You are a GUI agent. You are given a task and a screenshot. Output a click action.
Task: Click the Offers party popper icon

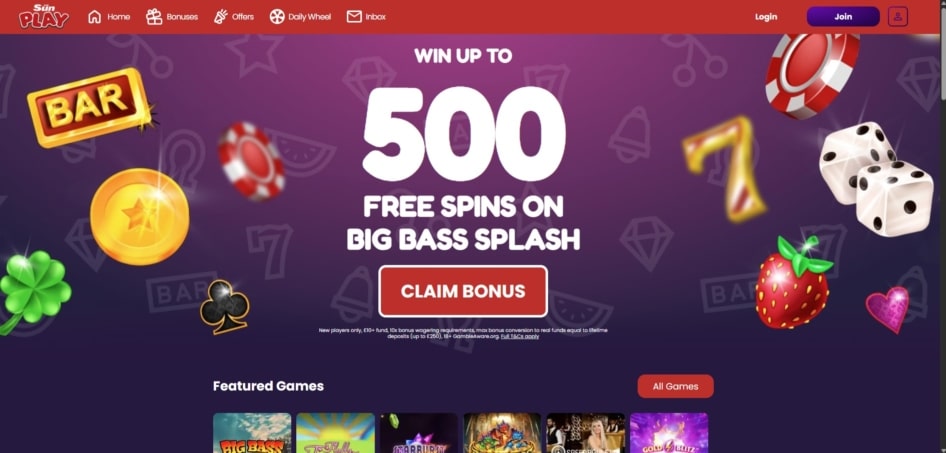(220, 17)
